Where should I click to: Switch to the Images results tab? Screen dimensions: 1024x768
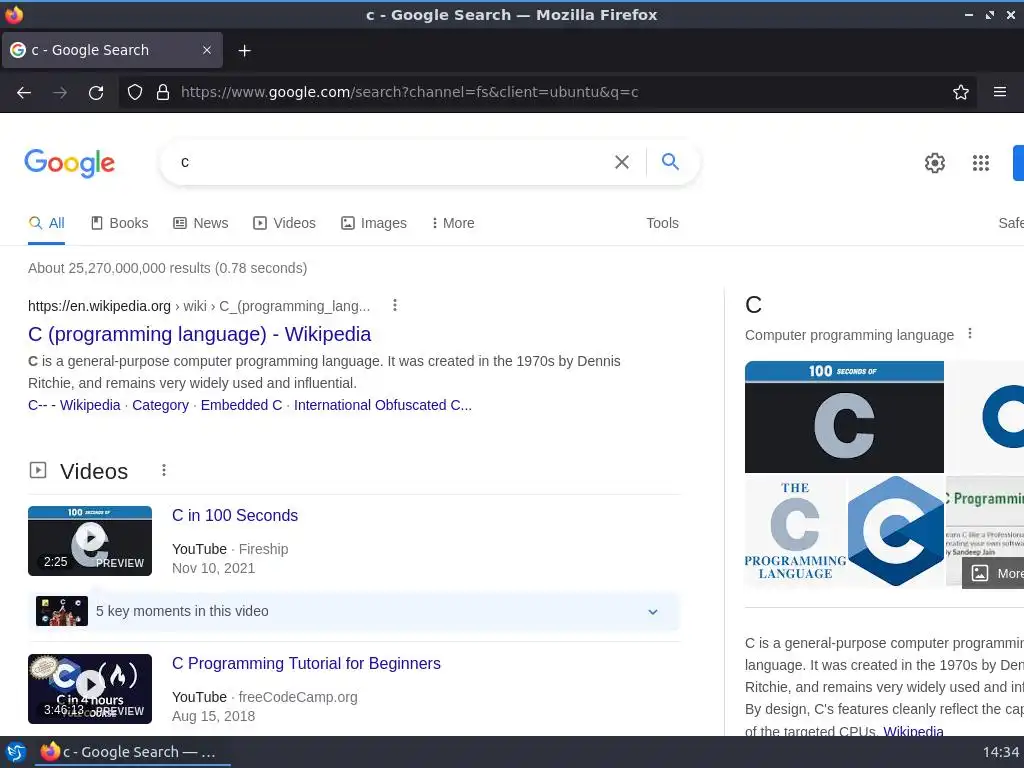click(374, 223)
